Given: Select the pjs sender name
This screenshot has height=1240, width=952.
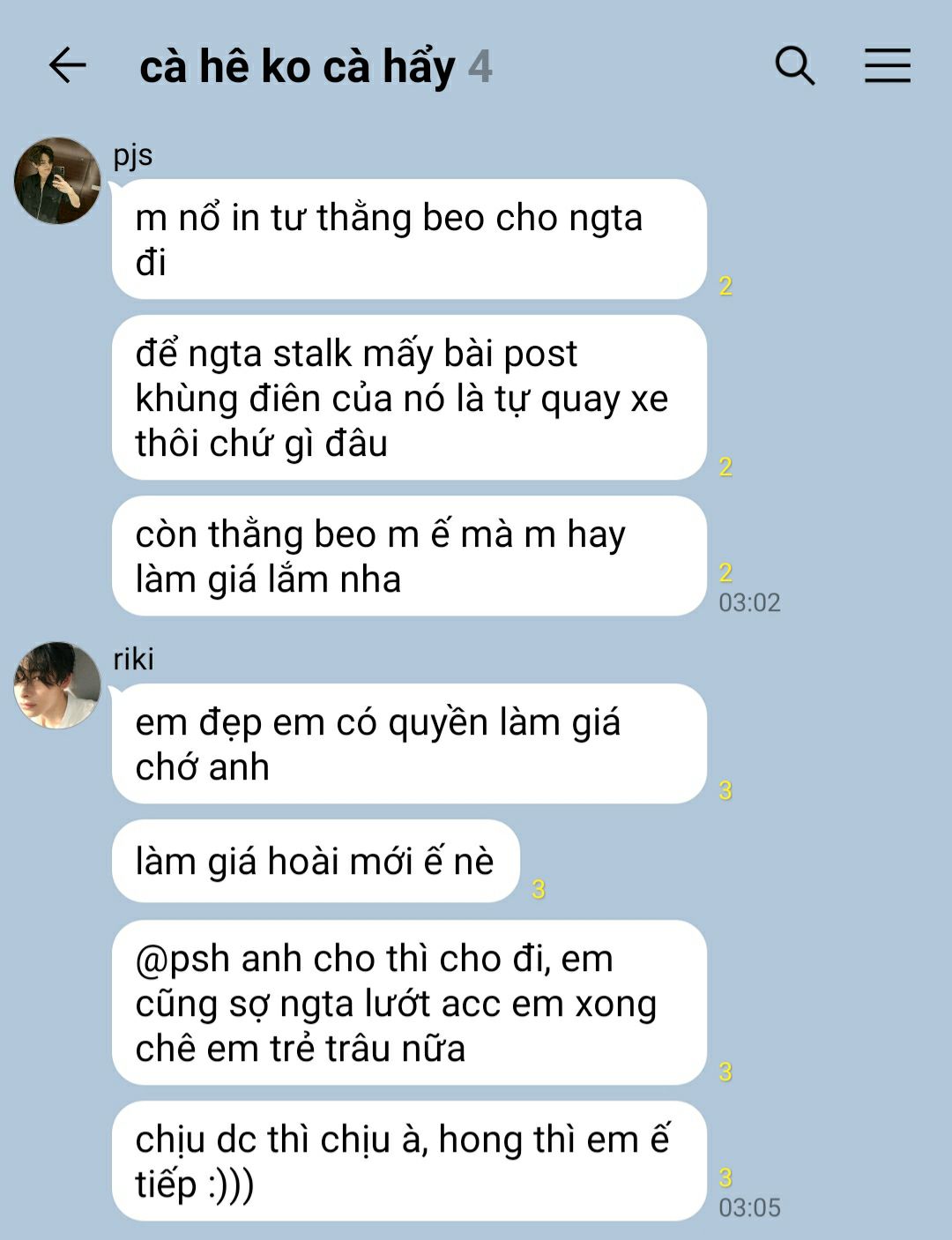Looking at the screenshot, I should [x=133, y=155].
